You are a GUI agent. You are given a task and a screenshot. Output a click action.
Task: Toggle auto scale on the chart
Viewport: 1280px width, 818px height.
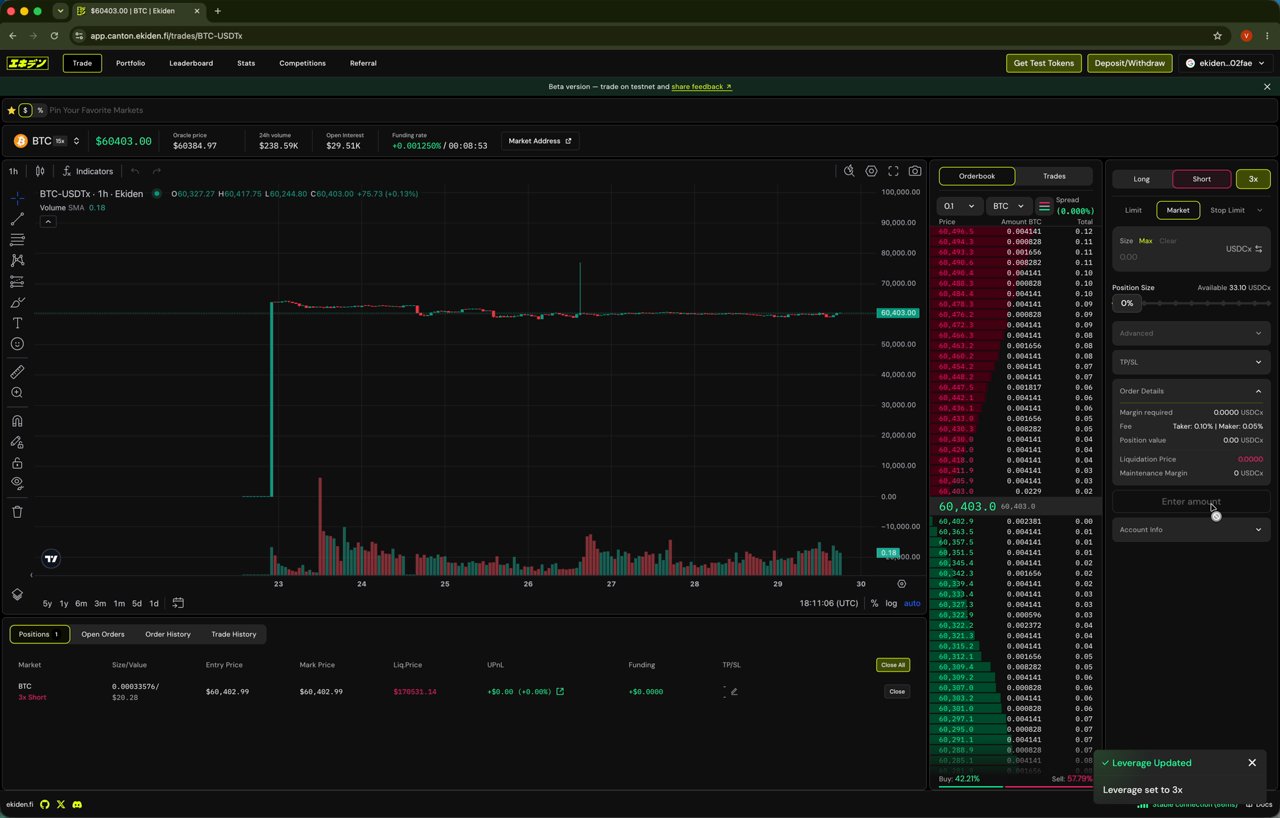tap(912, 603)
